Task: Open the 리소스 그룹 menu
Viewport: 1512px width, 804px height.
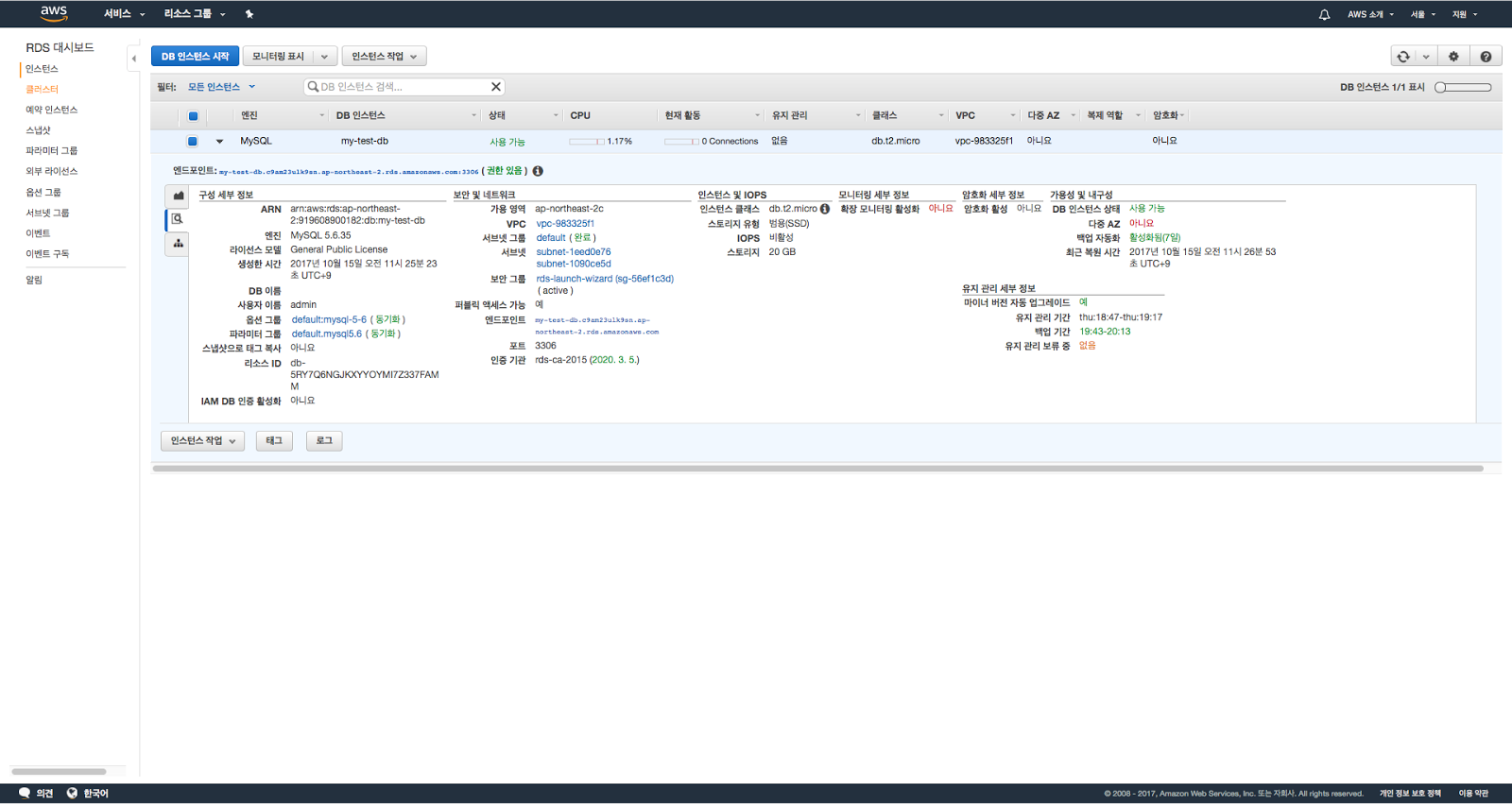Action: [x=195, y=14]
